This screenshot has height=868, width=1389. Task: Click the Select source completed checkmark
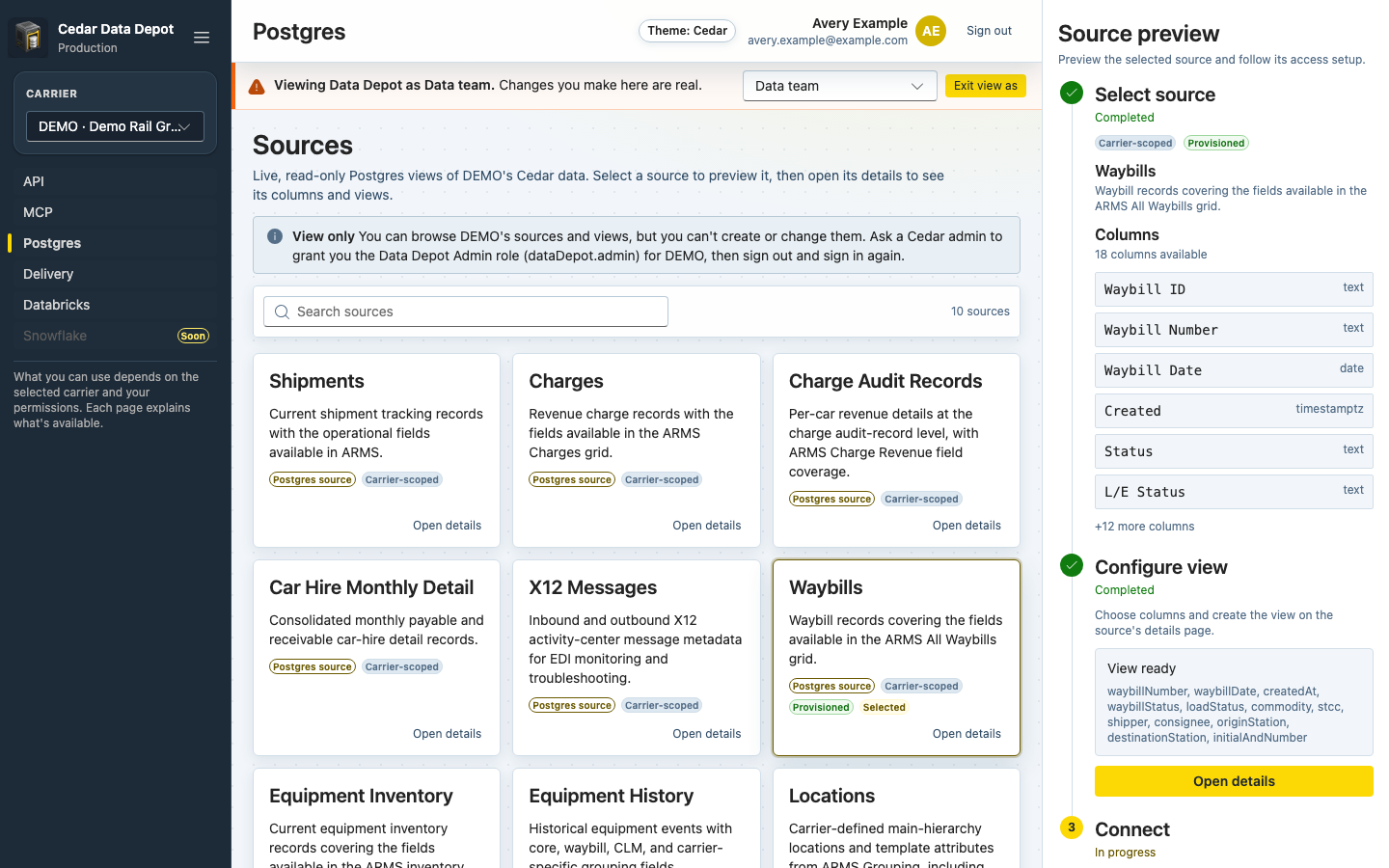(x=1072, y=93)
